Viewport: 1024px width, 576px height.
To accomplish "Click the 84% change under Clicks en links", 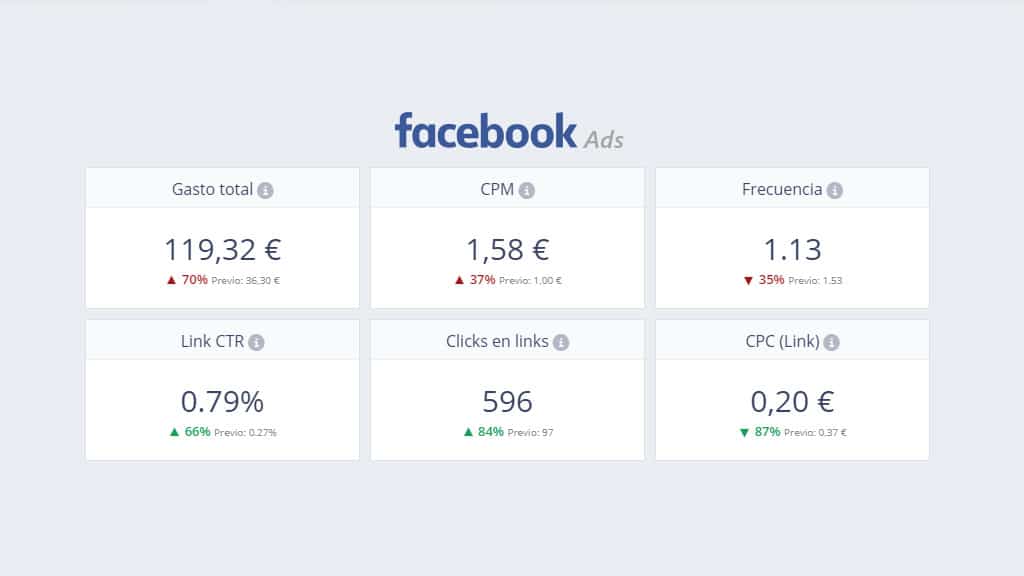I will click(x=491, y=432).
